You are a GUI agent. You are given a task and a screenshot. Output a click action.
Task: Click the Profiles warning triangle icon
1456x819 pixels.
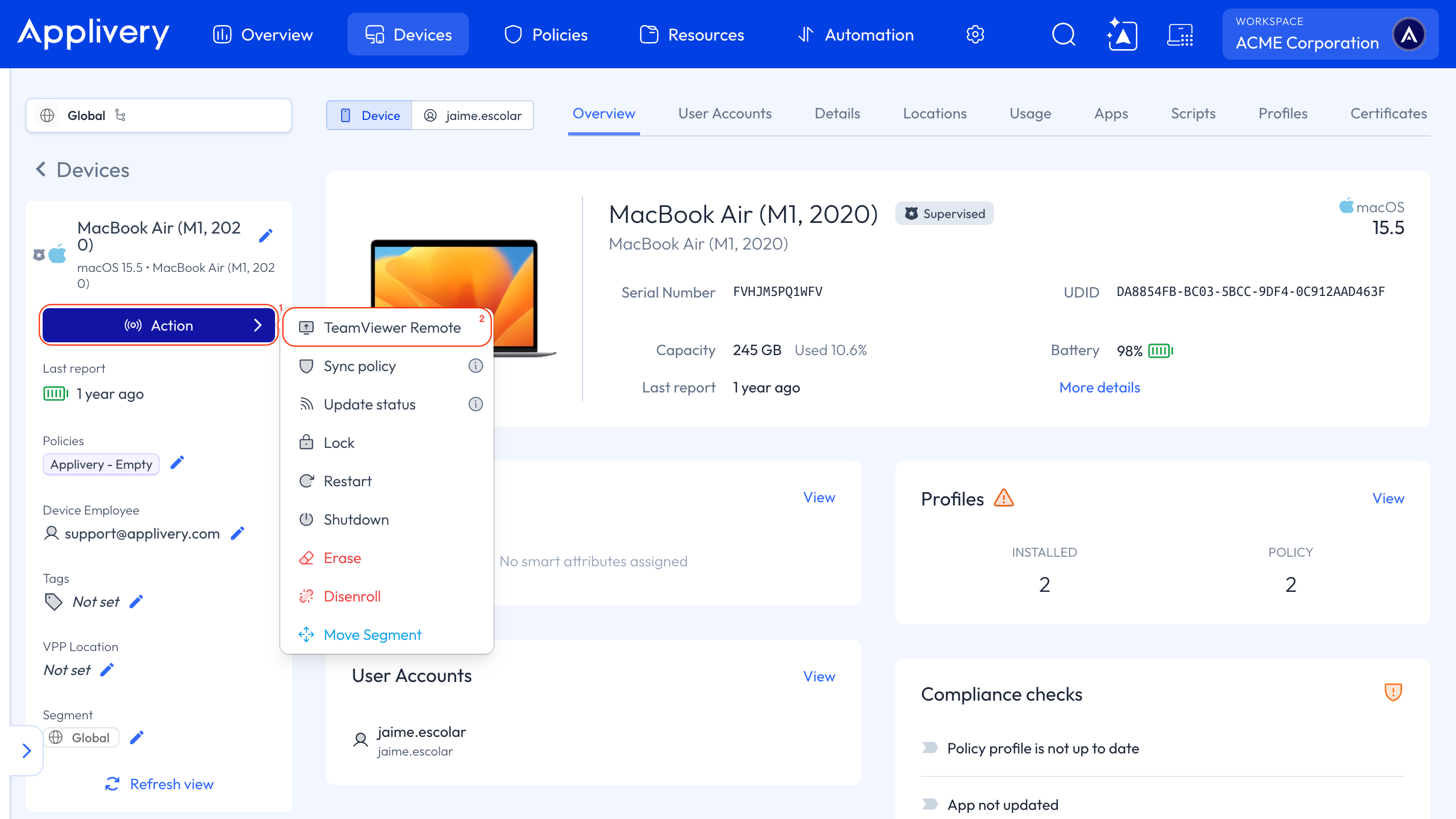[x=1004, y=497]
